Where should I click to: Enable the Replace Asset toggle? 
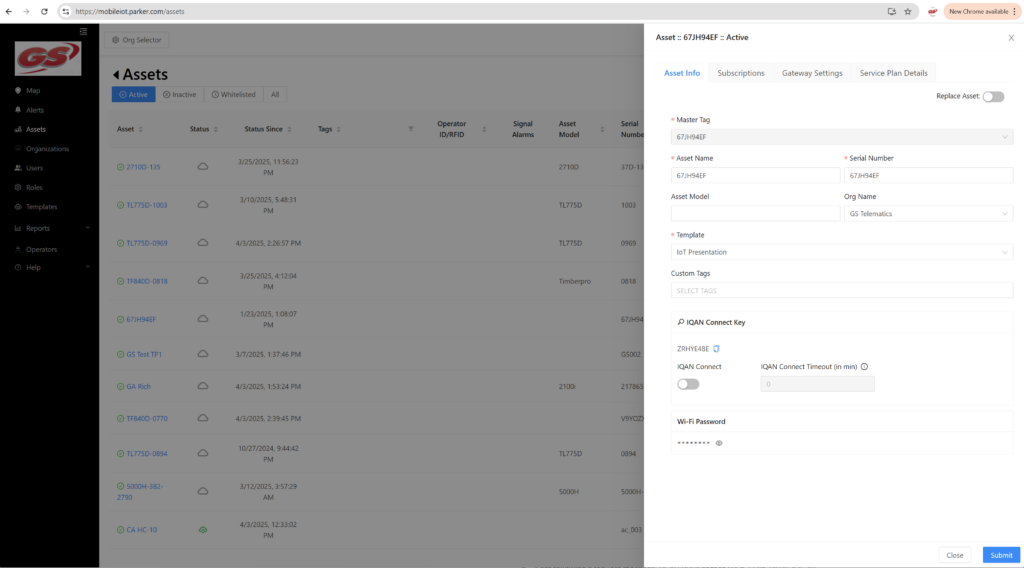pos(993,97)
